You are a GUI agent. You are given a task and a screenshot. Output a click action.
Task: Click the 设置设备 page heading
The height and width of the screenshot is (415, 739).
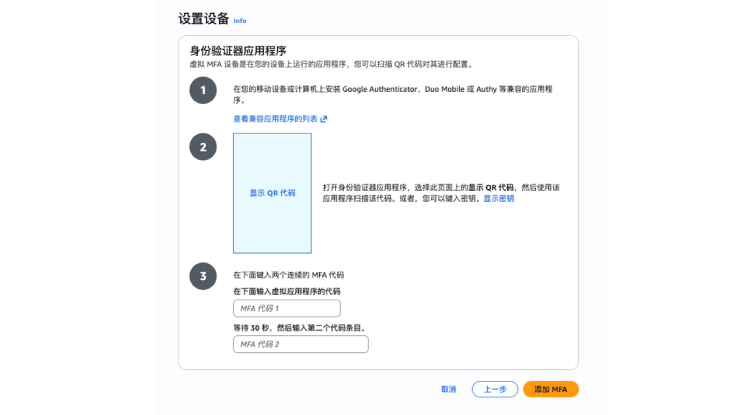[203, 19]
